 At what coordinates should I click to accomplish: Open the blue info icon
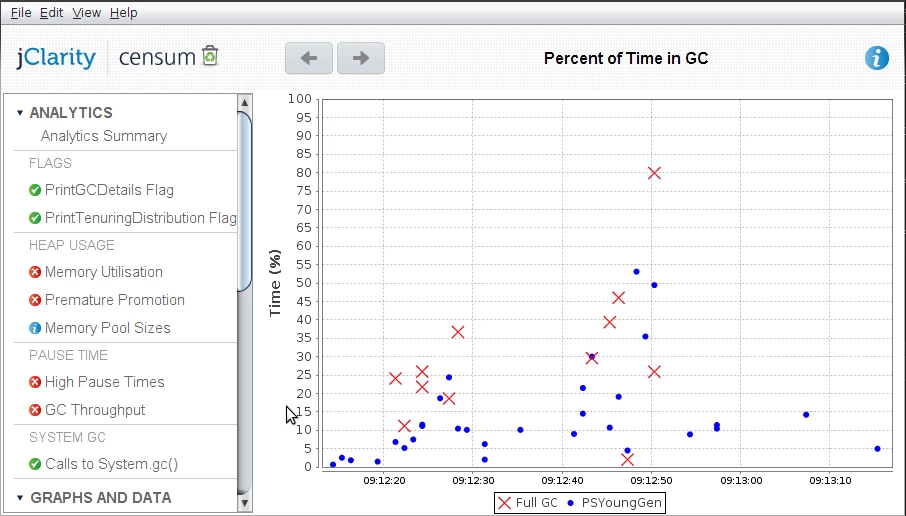(877, 58)
